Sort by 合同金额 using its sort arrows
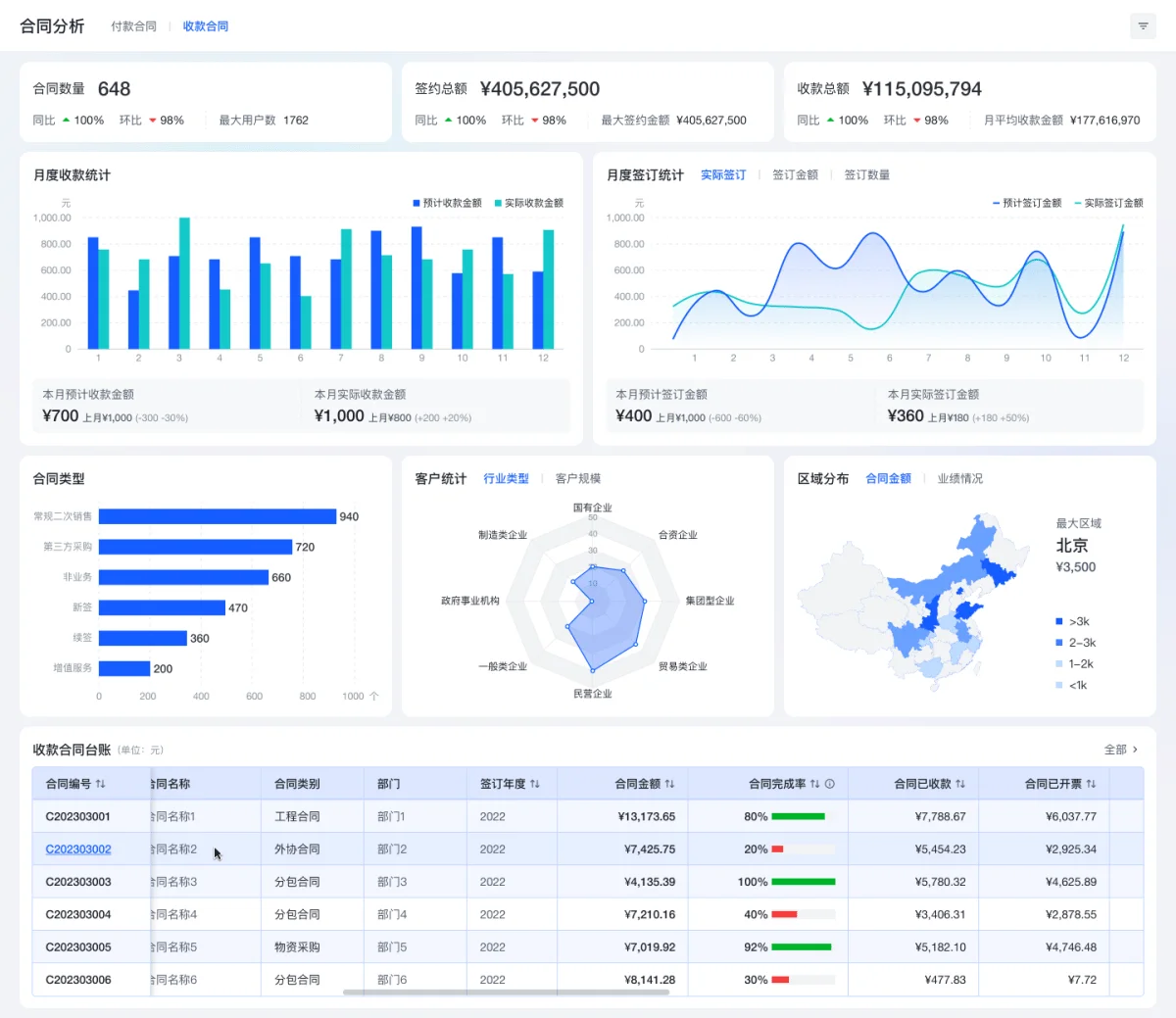This screenshot has width=1176, height=1018. [x=669, y=784]
